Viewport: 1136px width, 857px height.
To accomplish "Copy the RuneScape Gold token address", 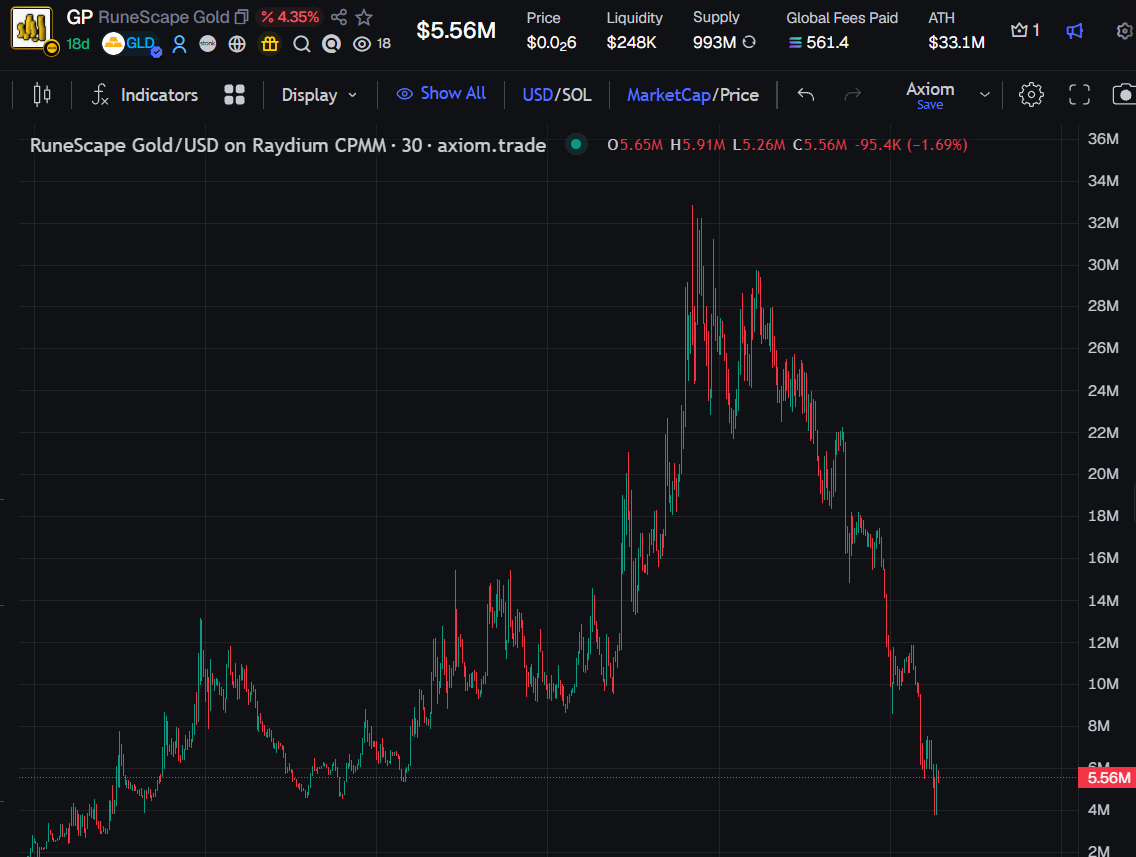I will pos(242,17).
